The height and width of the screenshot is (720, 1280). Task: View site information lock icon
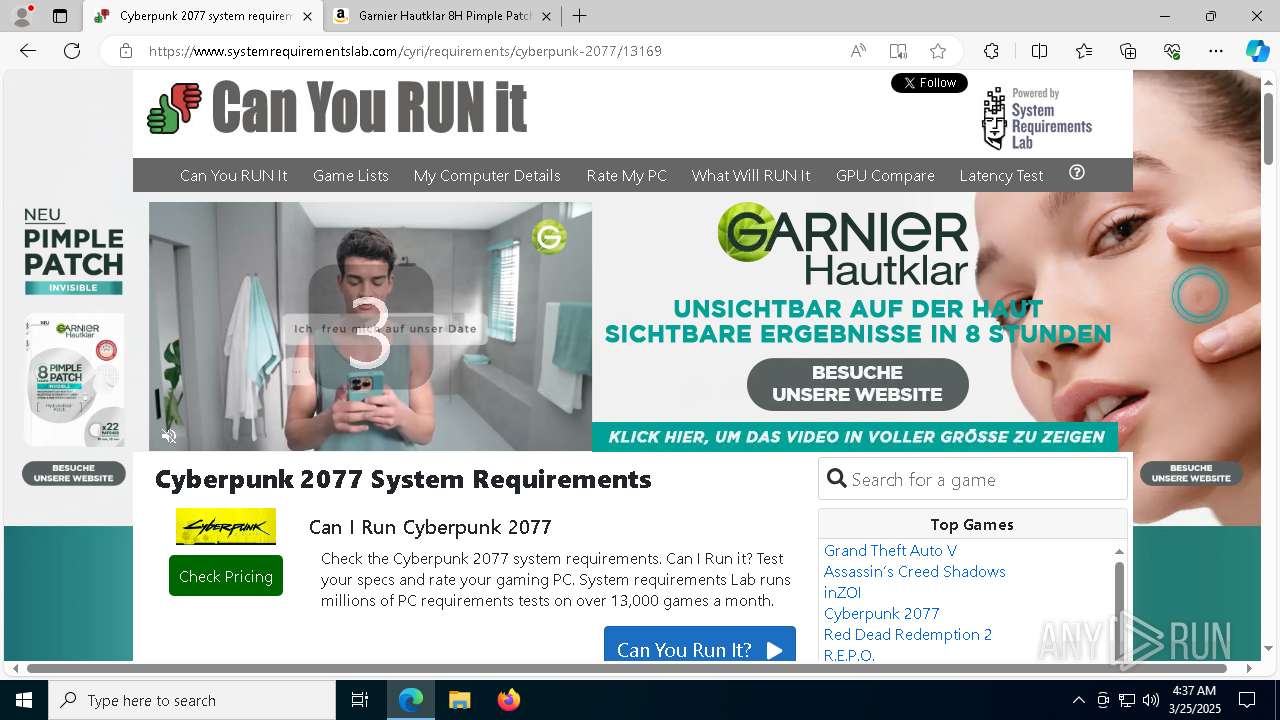coord(126,51)
